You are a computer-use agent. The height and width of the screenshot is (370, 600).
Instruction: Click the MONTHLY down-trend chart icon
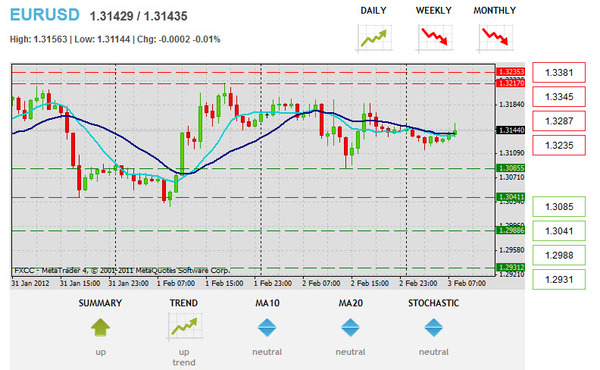point(495,38)
